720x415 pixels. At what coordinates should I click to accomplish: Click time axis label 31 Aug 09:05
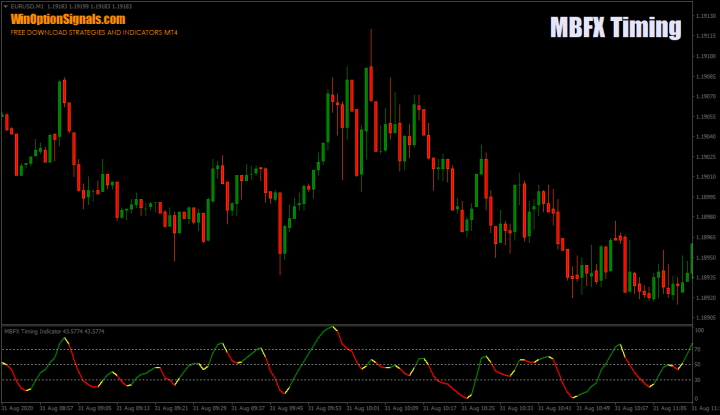[95, 408]
